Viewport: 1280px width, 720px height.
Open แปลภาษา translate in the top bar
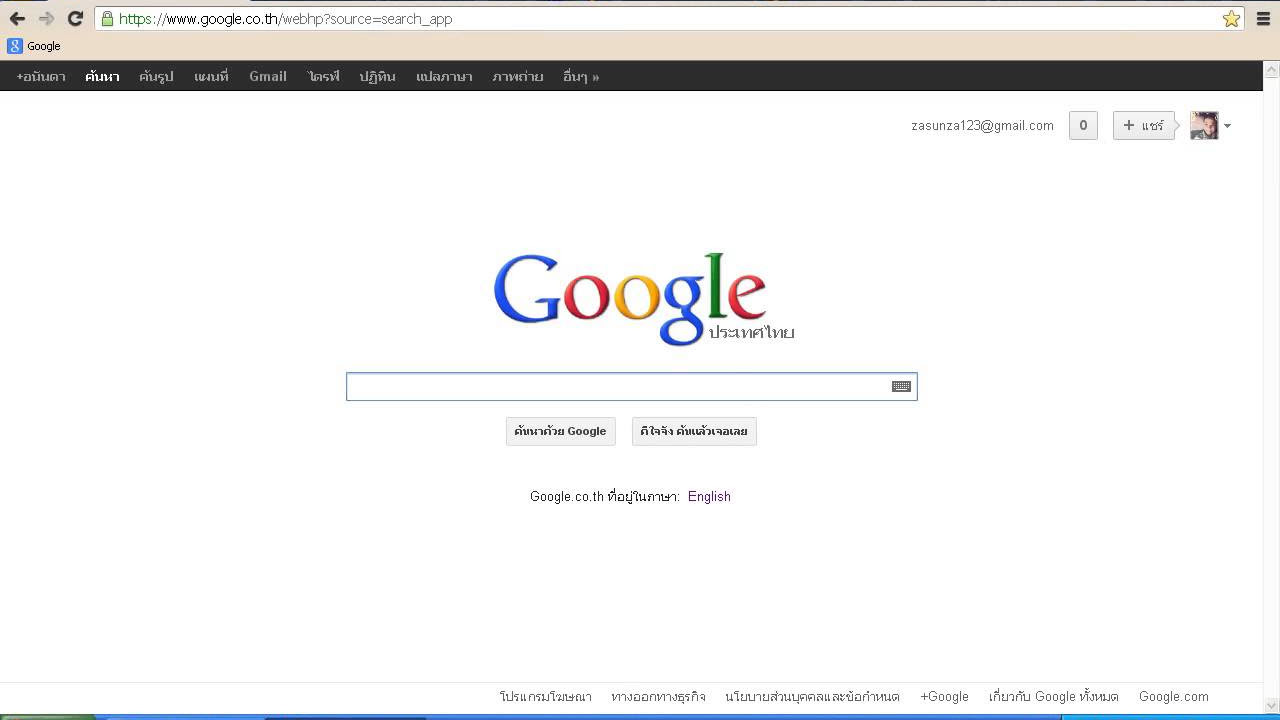pos(444,76)
